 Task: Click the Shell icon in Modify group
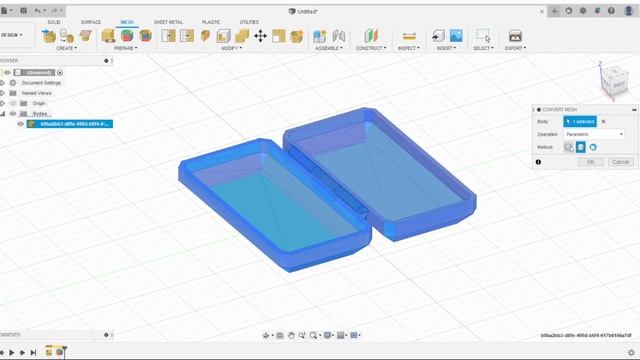223,36
